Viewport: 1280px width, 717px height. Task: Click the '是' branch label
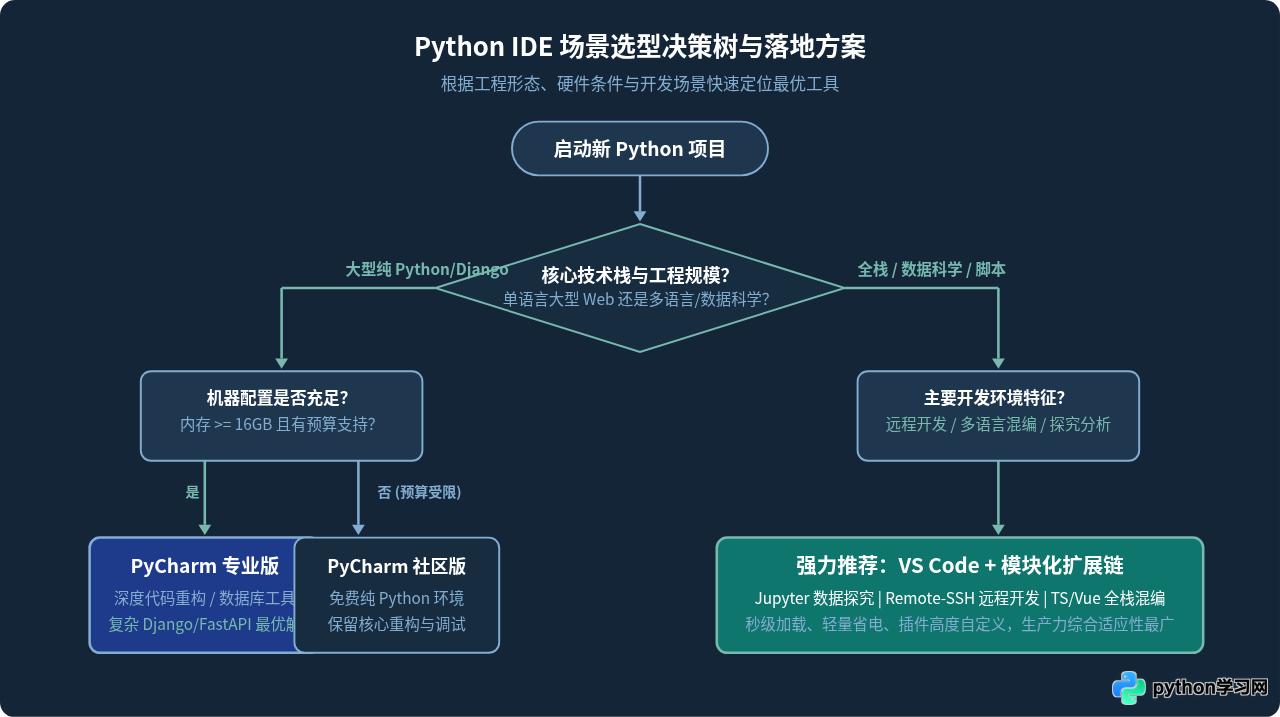[x=192, y=492]
